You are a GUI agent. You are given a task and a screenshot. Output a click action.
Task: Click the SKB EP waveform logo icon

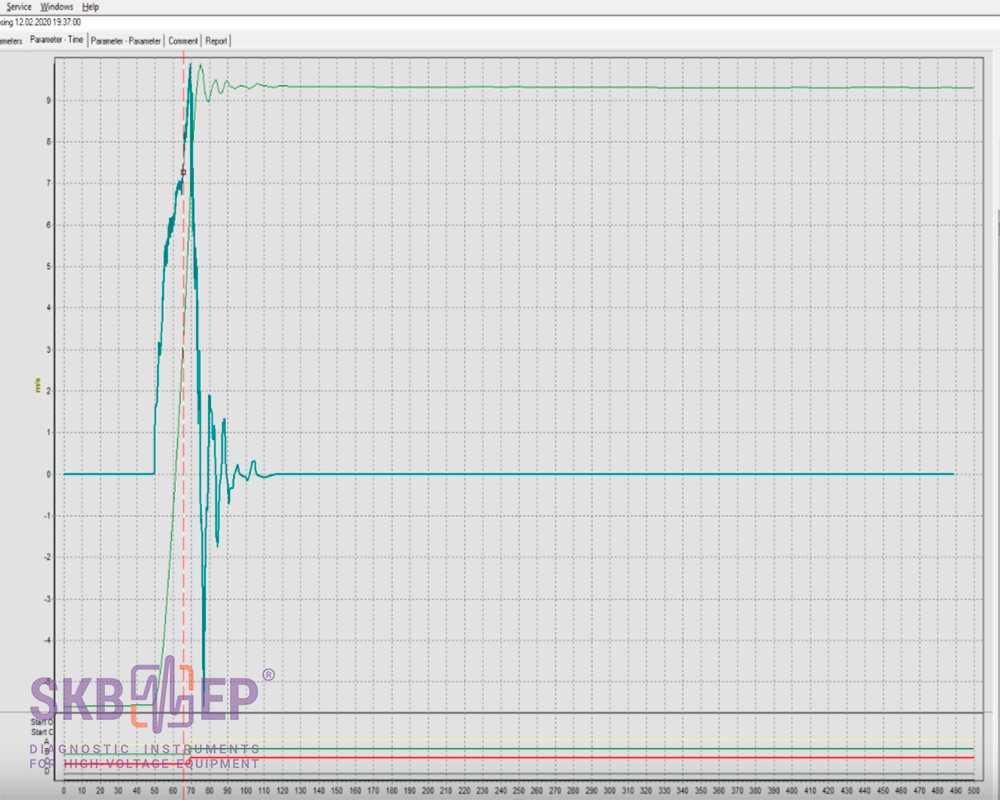pyautogui.click(x=162, y=691)
